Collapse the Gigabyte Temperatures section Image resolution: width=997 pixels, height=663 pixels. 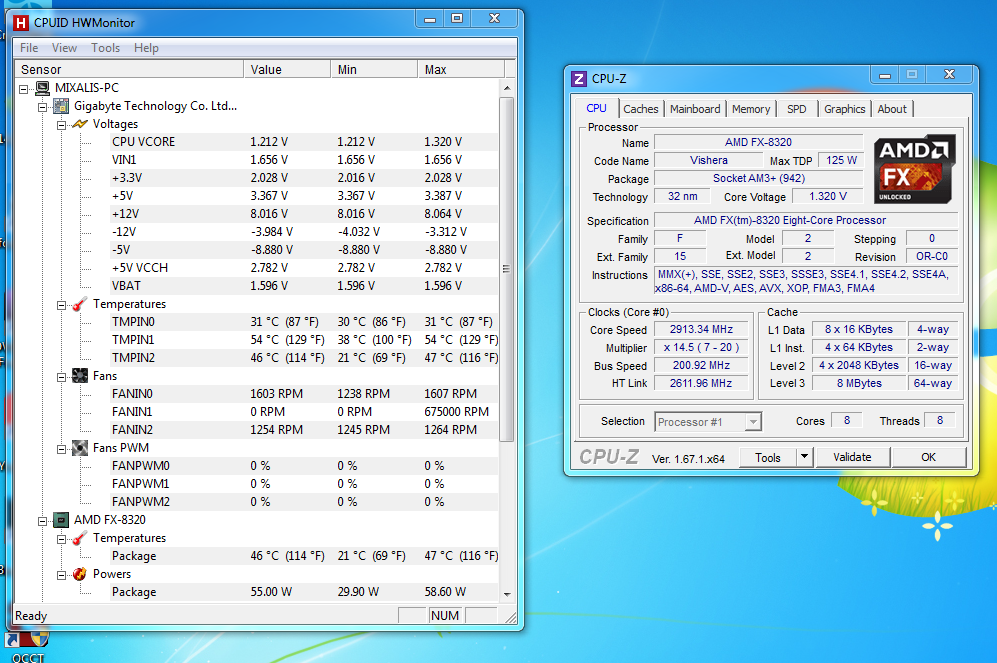[x=61, y=305]
